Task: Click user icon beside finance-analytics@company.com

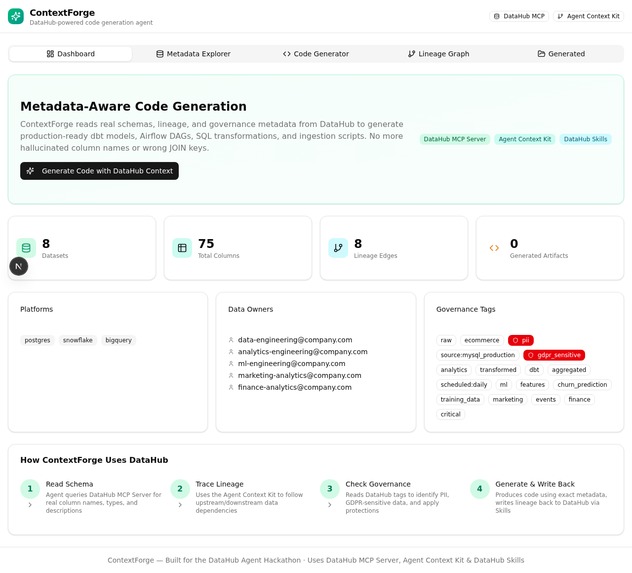Action: point(231,387)
